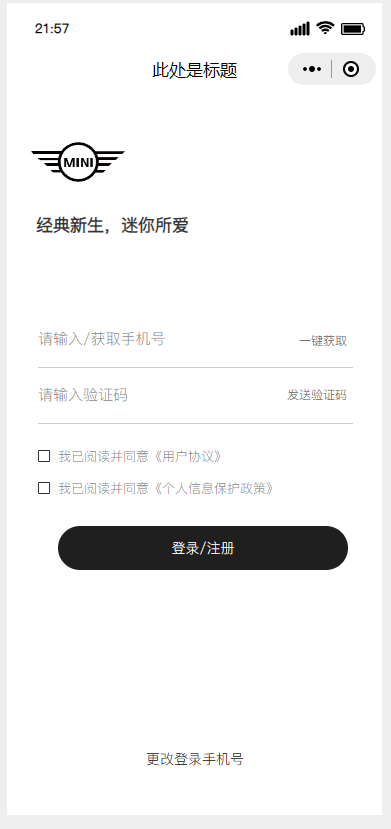Tap the circular close mini-program icon
Viewport: 391px width, 829px height.
(351, 69)
